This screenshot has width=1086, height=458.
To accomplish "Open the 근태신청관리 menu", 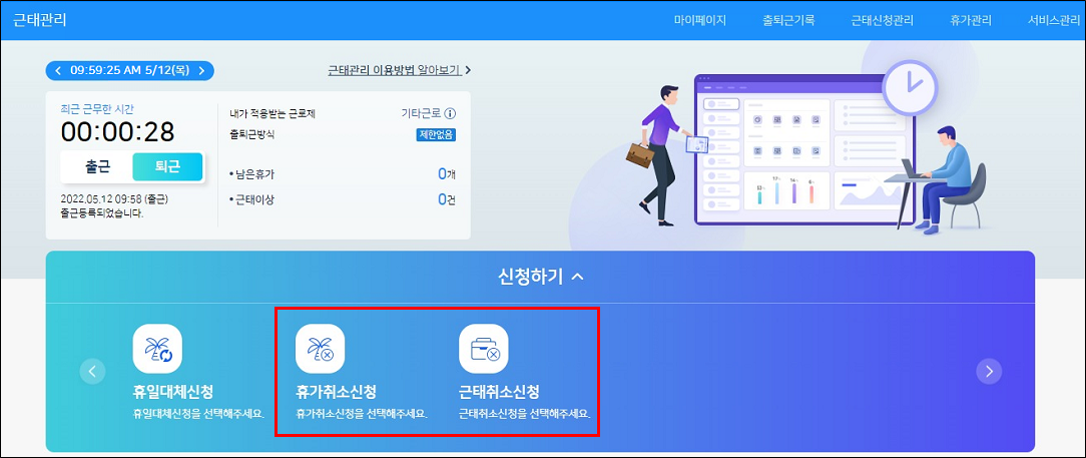I will point(884,20).
